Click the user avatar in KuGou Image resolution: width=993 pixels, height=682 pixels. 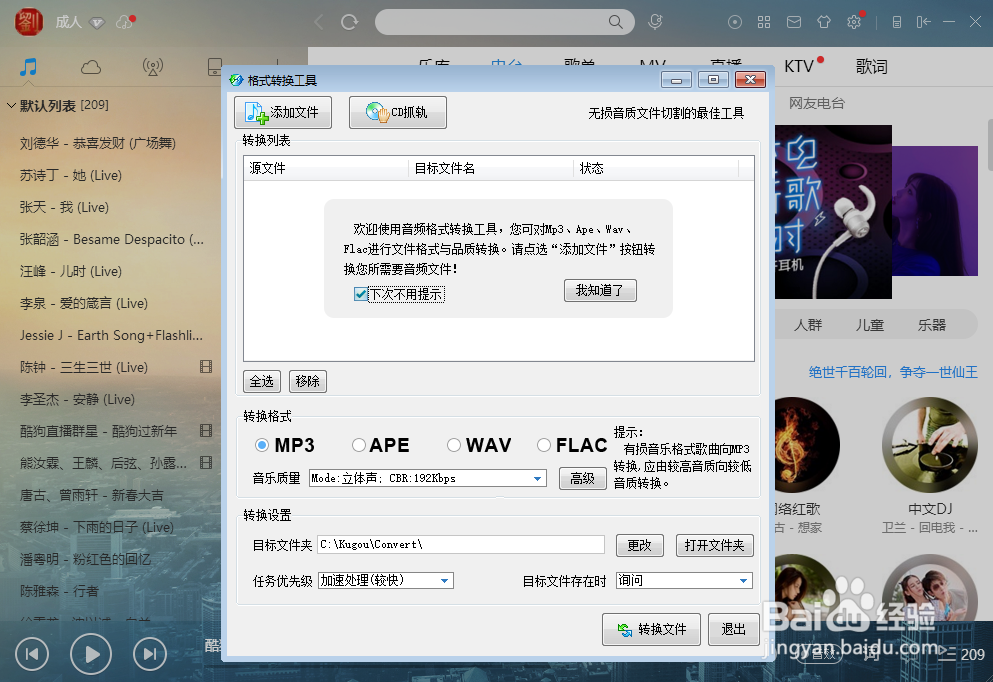[28, 22]
